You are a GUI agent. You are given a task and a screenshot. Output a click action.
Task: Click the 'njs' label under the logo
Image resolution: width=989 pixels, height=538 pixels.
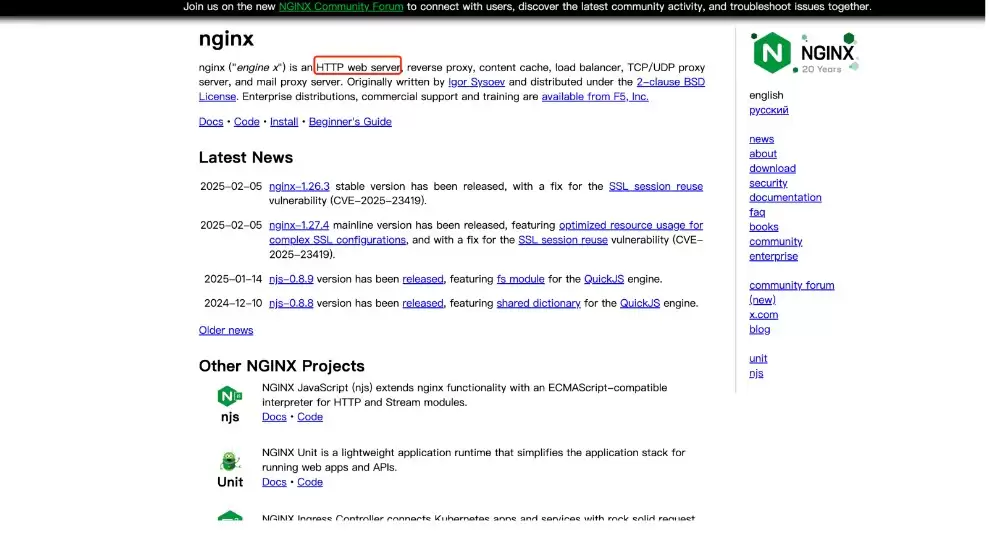click(x=230, y=417)
